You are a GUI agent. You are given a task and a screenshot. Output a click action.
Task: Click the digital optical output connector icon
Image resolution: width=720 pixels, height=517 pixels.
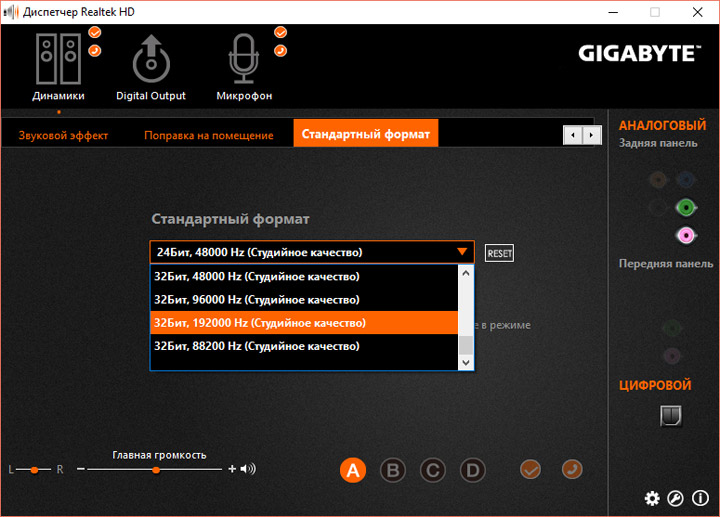tap(671, 416)
